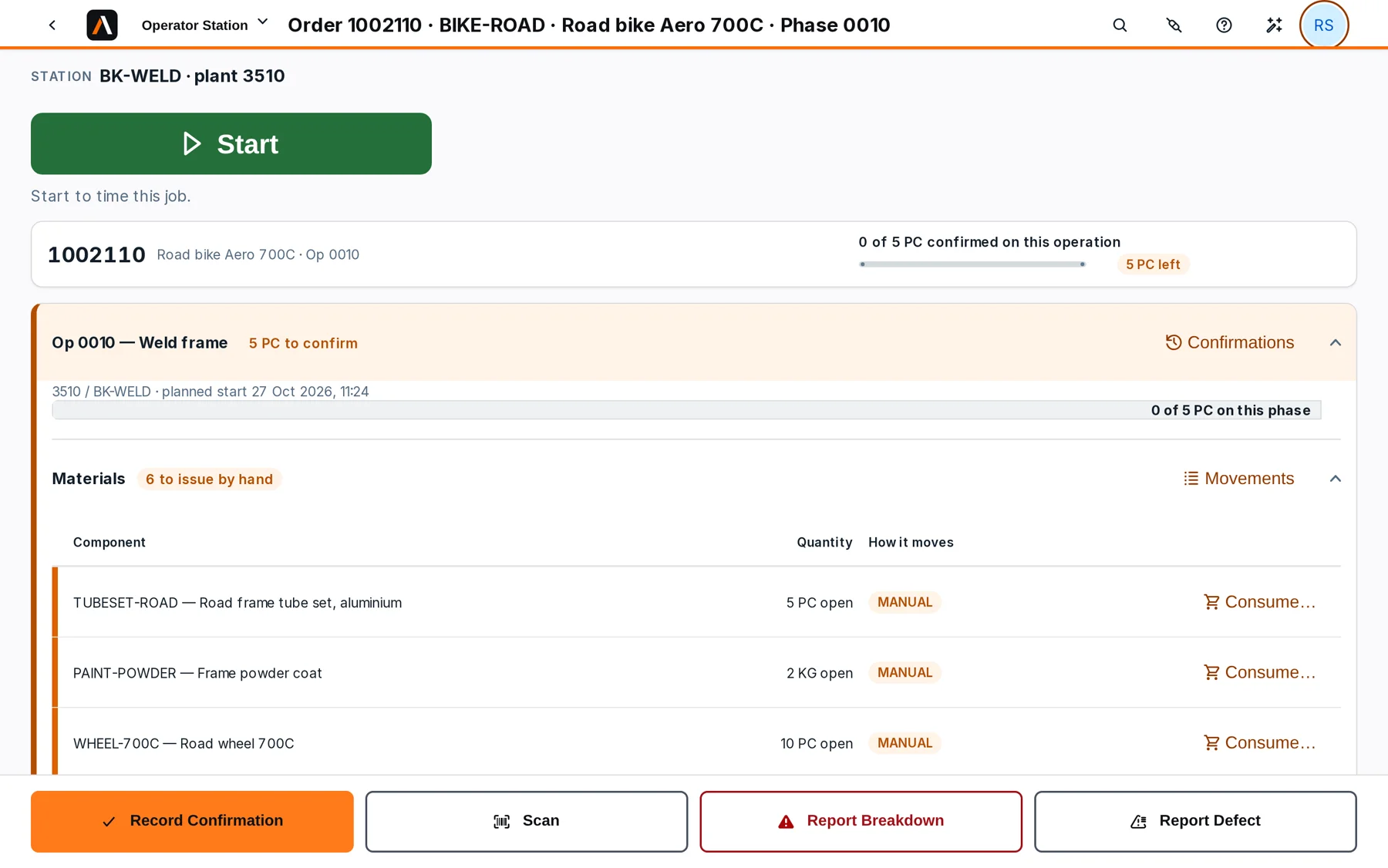The width and height of the screenshot is (1388, 868).
Task: Click Record Confirmation button
Action: [192, 821]
